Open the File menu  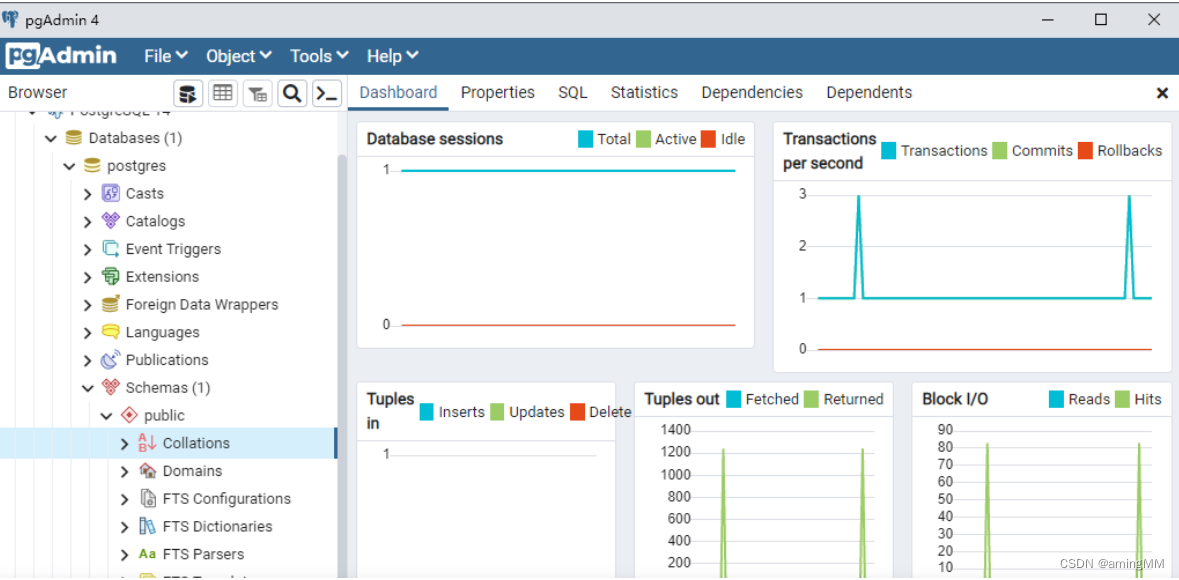click(165, 56)
